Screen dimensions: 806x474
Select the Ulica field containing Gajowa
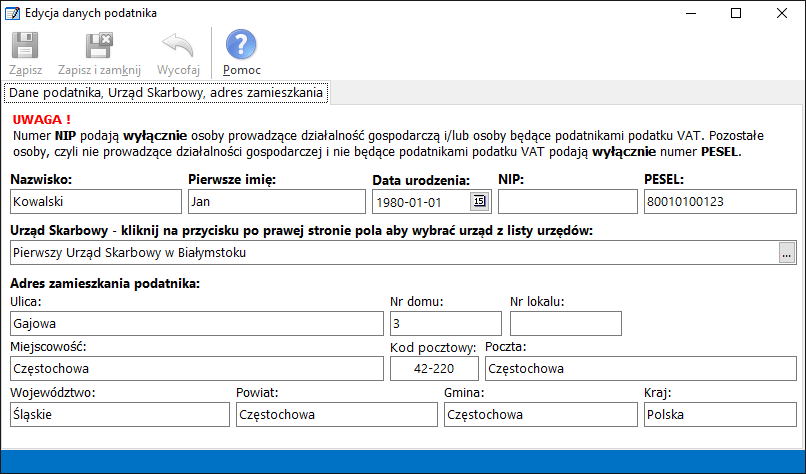196,324
